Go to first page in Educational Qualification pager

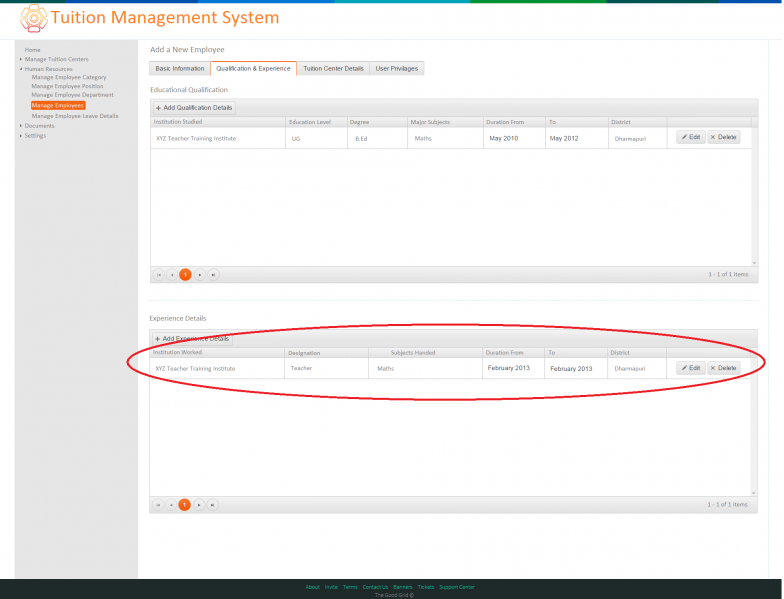(x=158, y=274)
